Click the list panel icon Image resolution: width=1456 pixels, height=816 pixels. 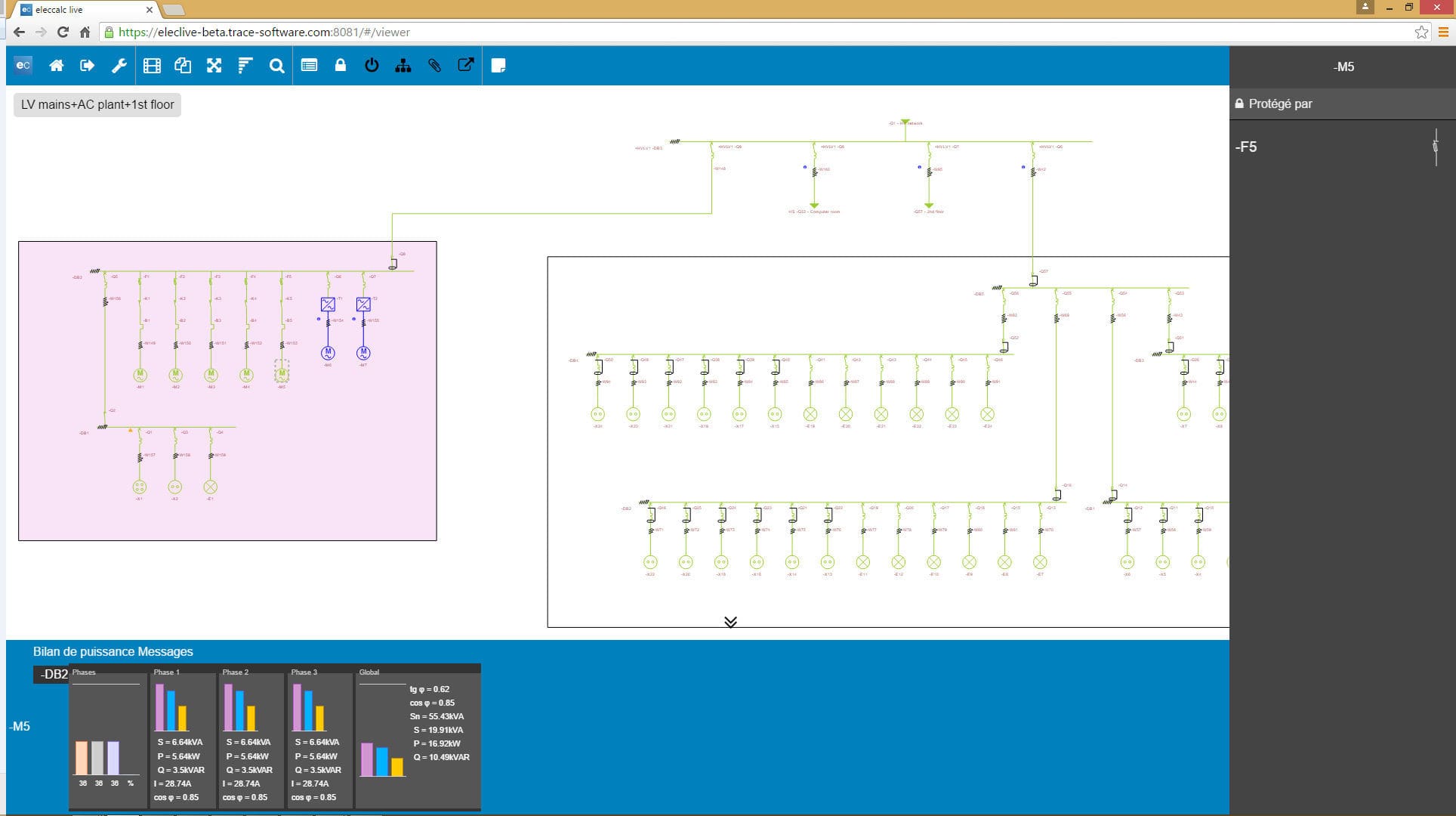point(309,66)
